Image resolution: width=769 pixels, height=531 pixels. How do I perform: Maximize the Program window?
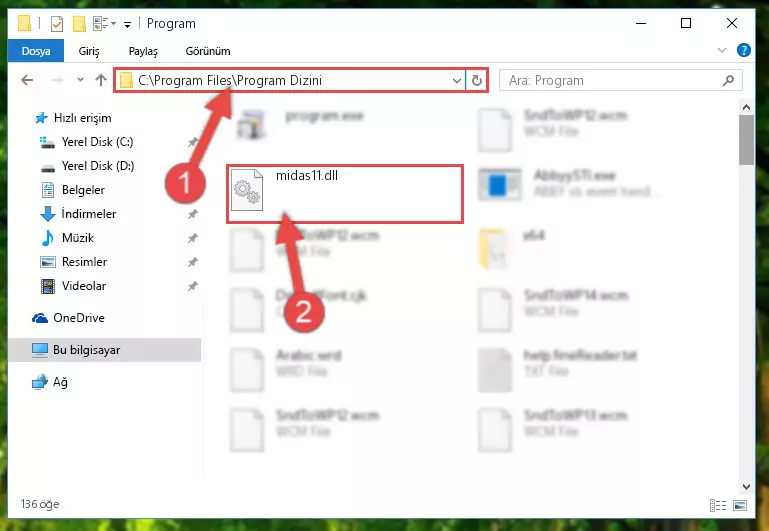coord(686,23)
